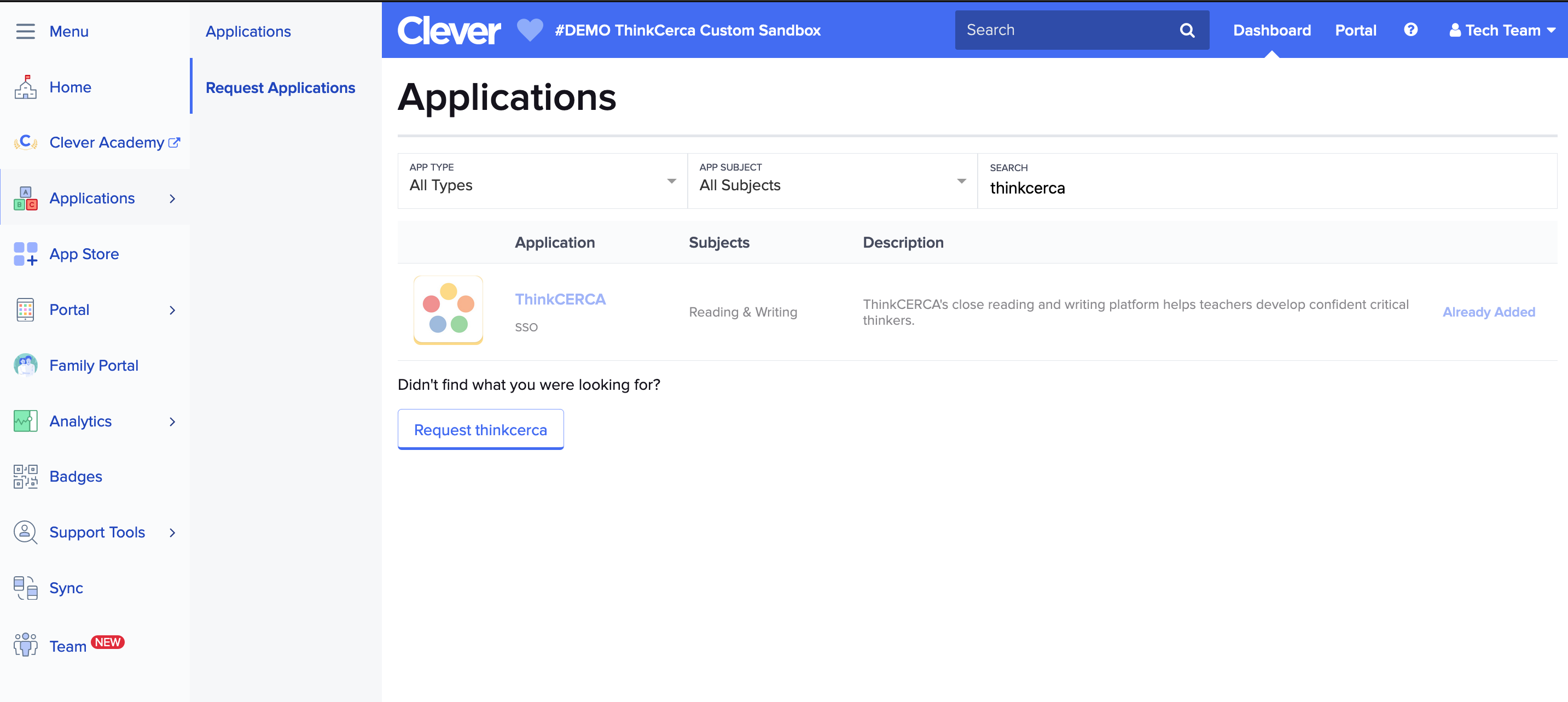1568x702 pixels.
Task: Click the Family Portal avatar icon
Action: click(26, 365)
